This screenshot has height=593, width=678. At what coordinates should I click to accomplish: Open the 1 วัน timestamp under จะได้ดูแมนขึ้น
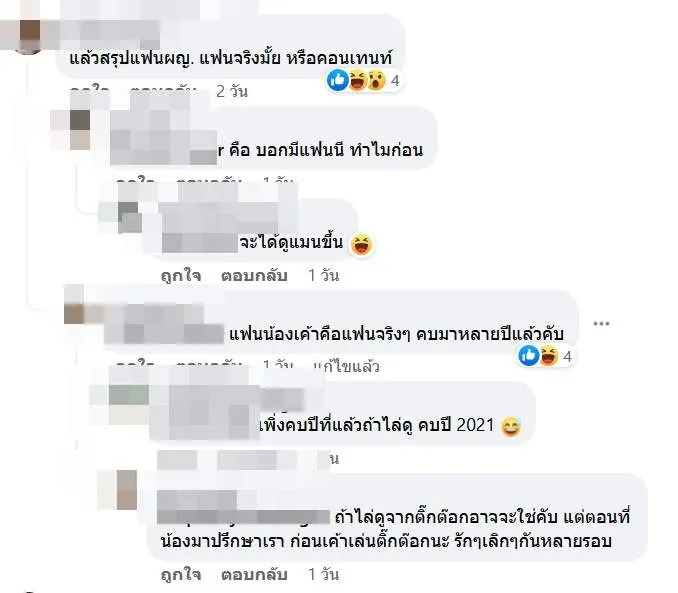323,276
